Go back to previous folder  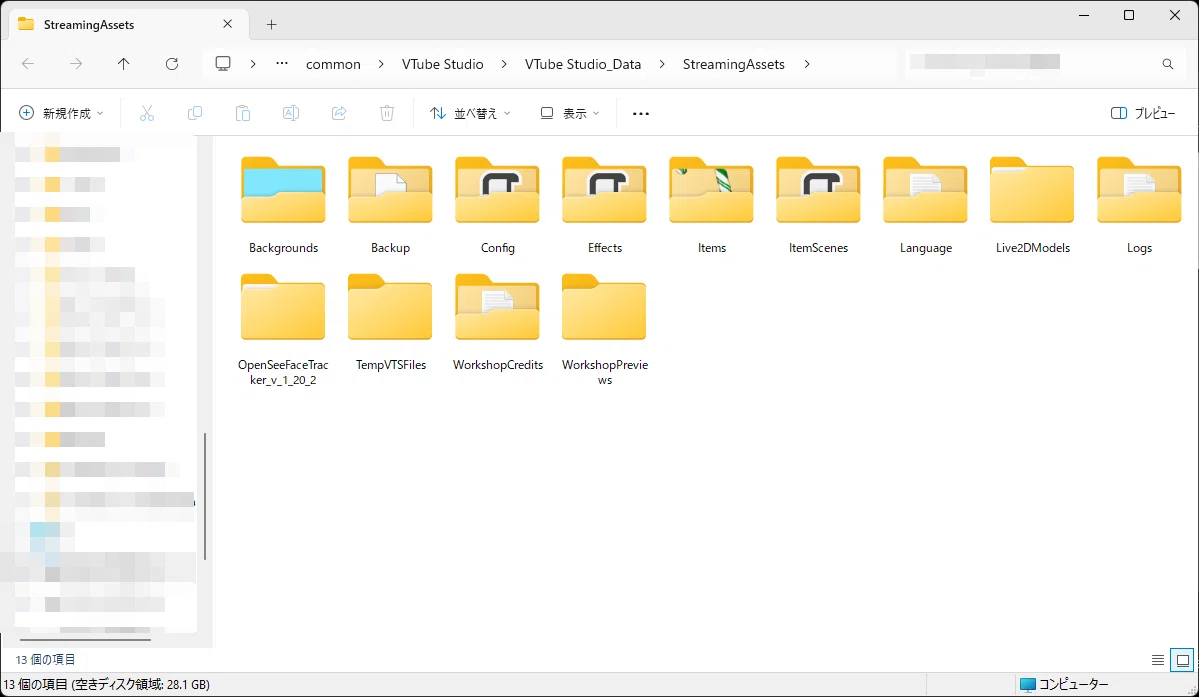point(28,64)
